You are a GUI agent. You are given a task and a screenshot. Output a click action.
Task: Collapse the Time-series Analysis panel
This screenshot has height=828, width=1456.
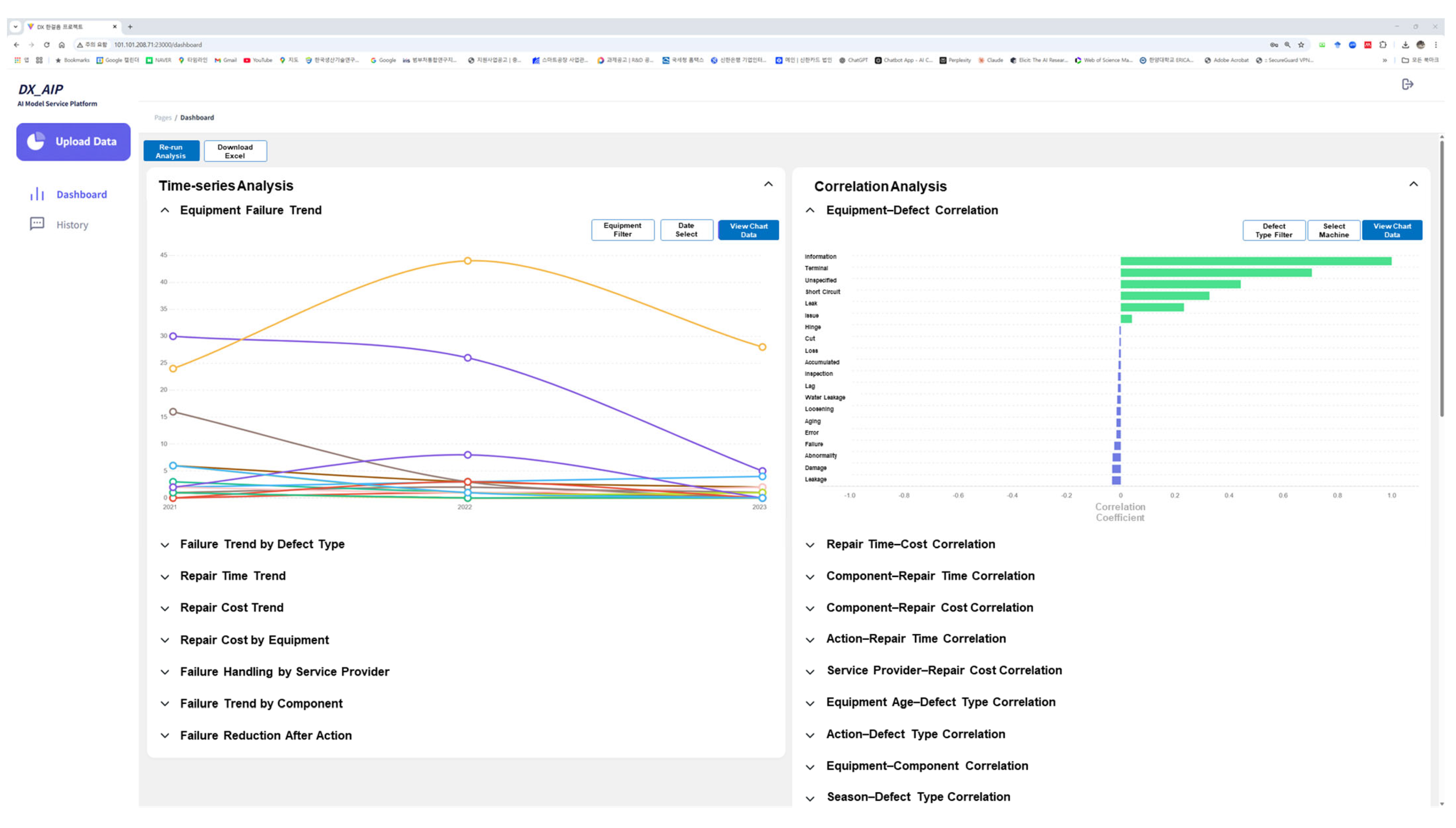point(768,184)
